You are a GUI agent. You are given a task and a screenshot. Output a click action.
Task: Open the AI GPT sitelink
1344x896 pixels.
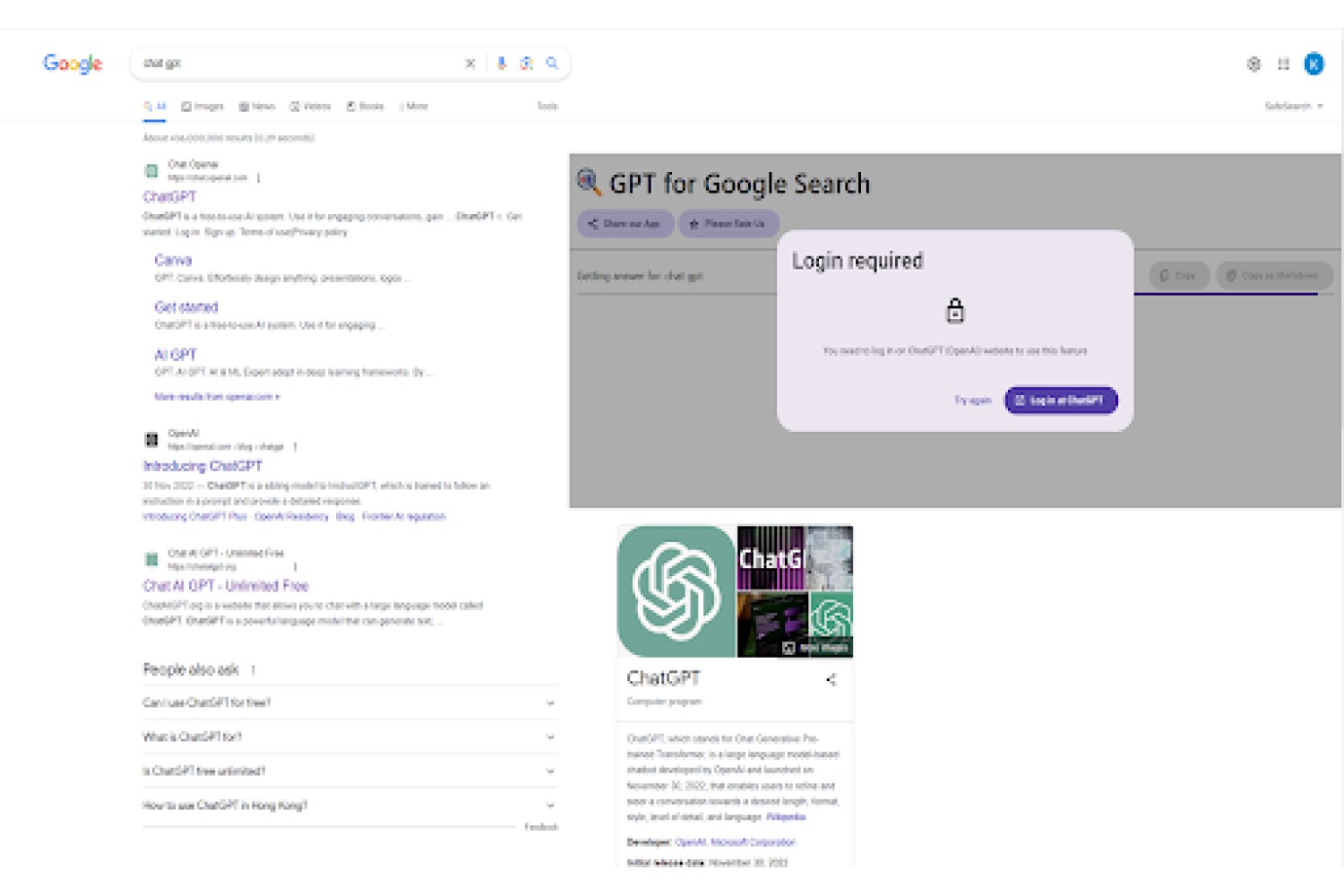176,354
